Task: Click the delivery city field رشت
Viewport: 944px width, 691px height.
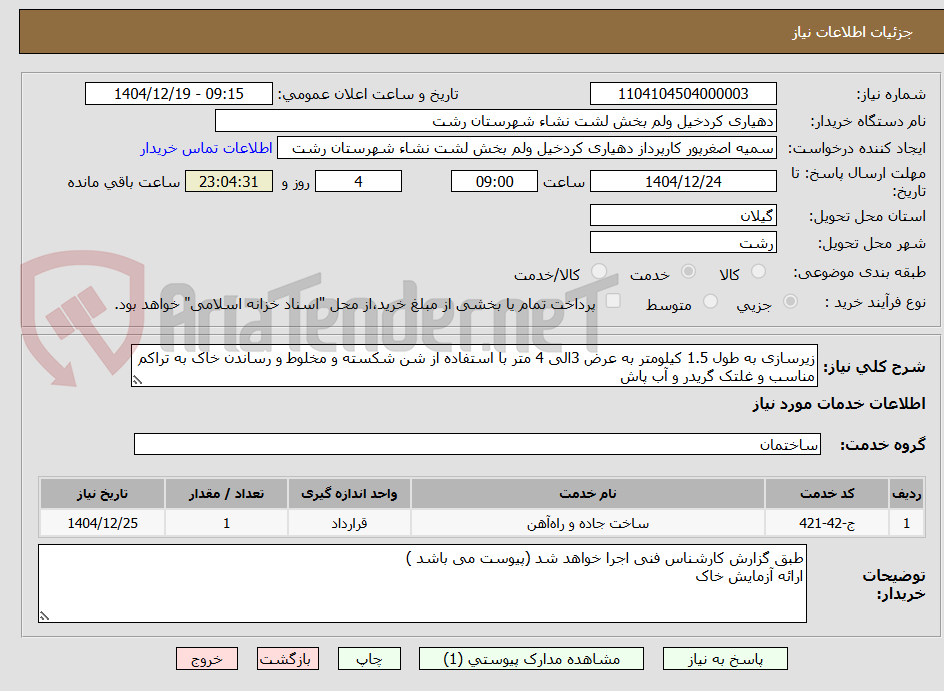Action: pyautogui.click(x=683, y=243)
